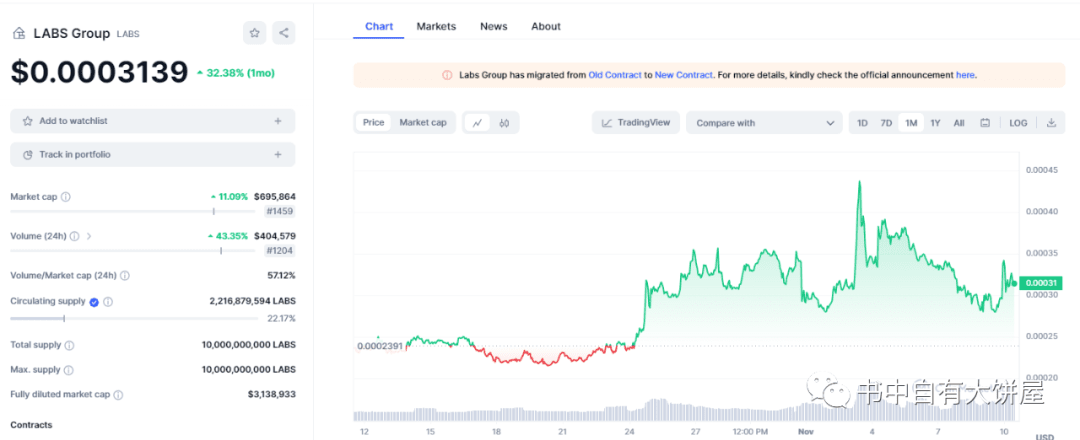
Task: Click the #1459 rank badge
Action: [280, 211]
